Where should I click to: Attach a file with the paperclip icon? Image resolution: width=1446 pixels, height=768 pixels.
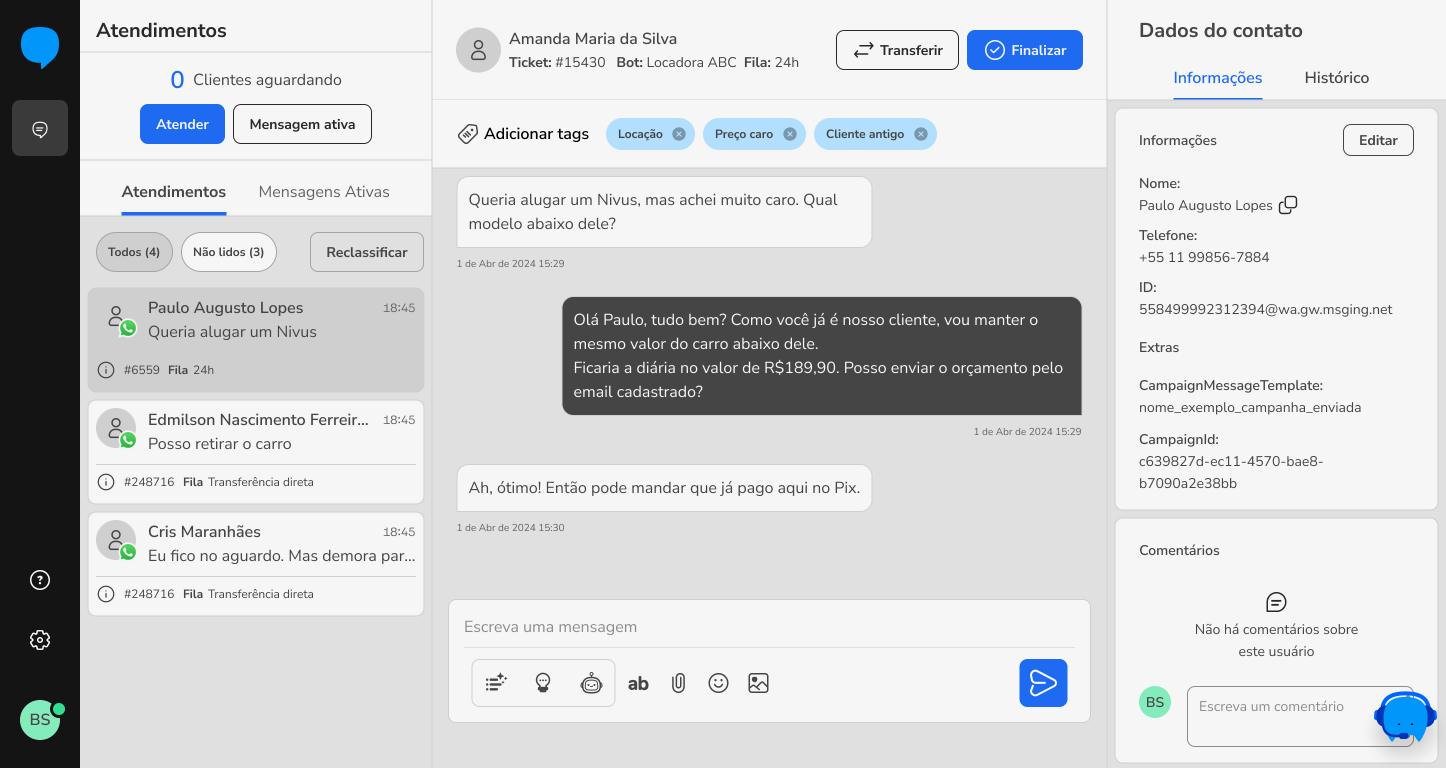(678, 683)
